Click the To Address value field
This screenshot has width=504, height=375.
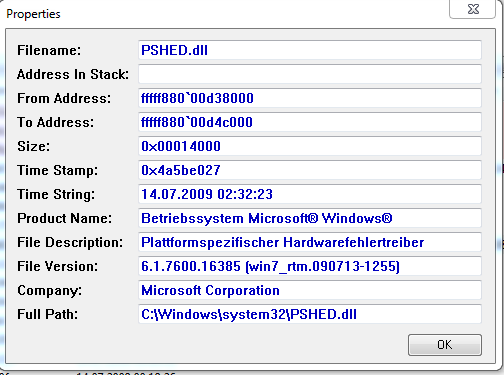pyautogui.click(x=310, y=122)
